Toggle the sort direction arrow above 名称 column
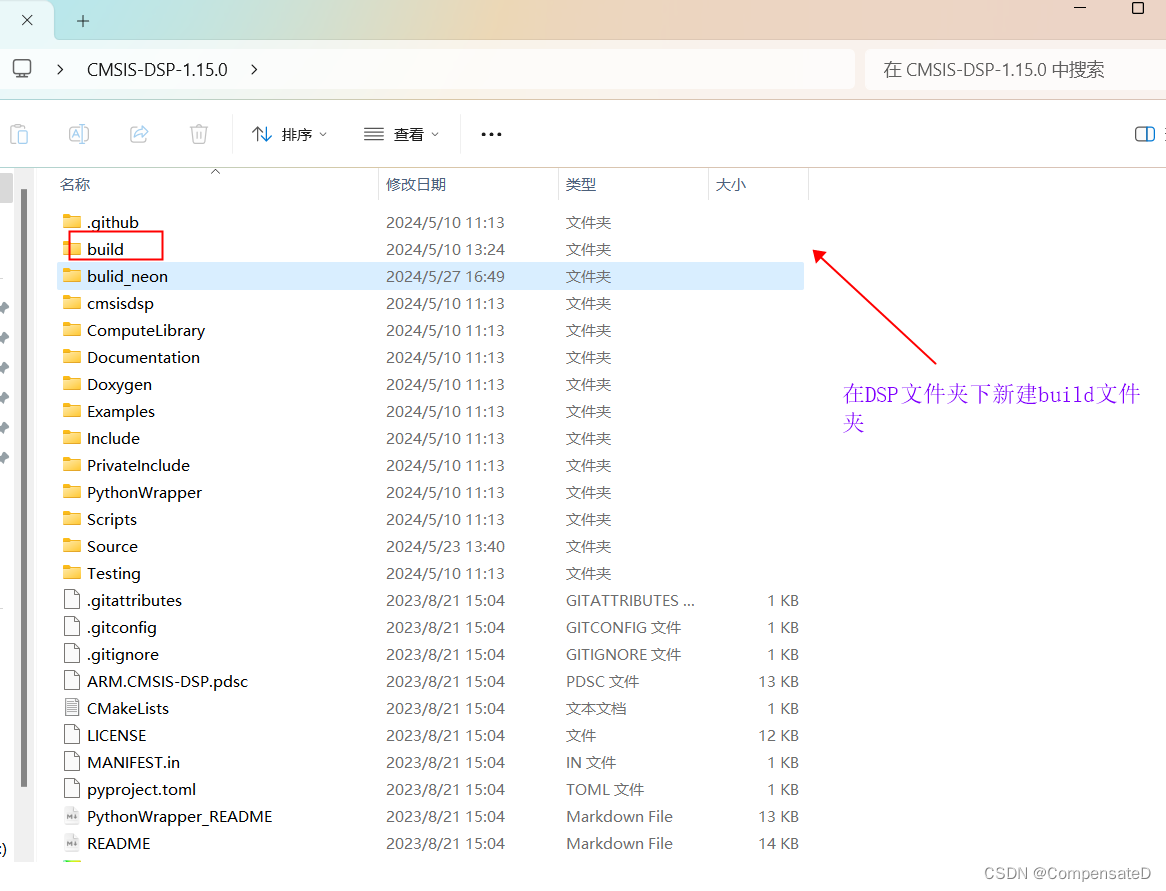Viewport: 1166px width, 891px height. (215, 172)
